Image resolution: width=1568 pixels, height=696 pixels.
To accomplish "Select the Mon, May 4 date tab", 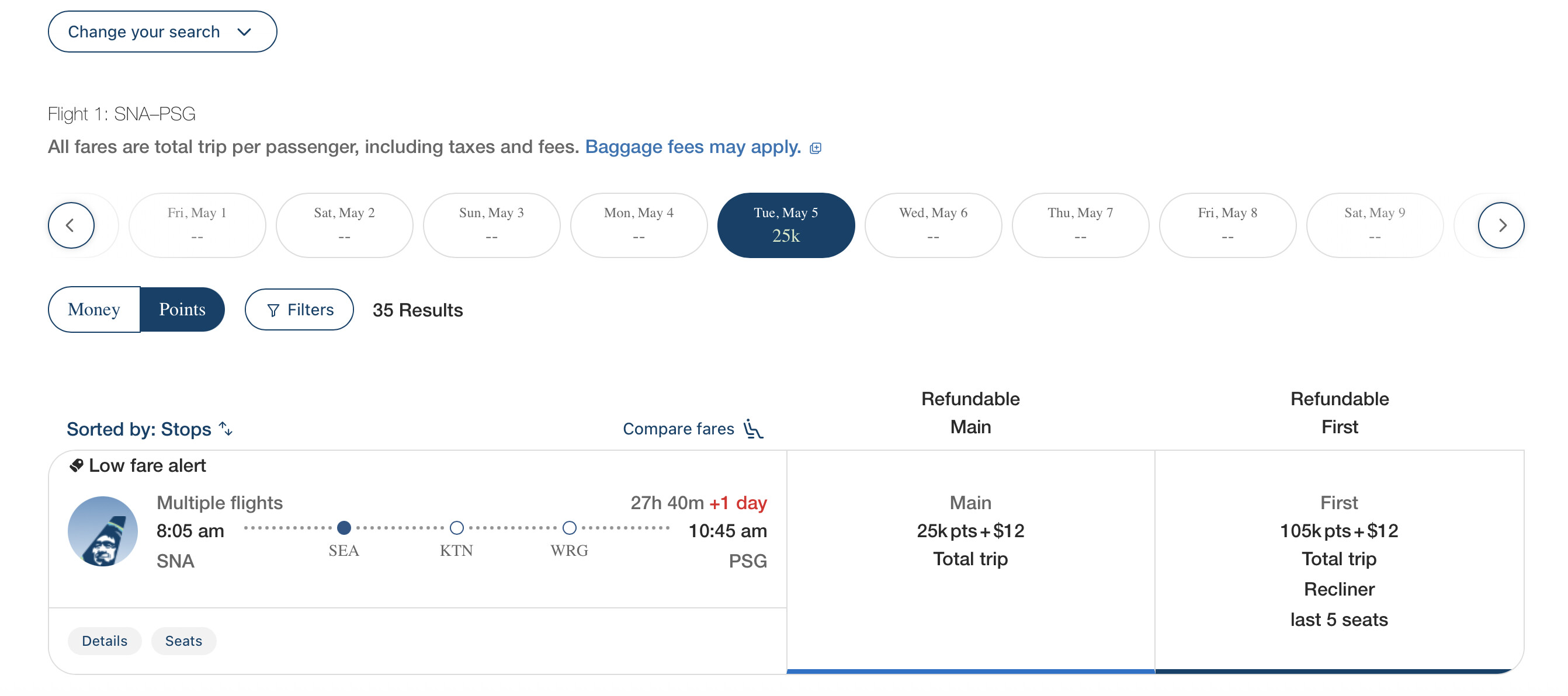I will [x=638, y=225].
